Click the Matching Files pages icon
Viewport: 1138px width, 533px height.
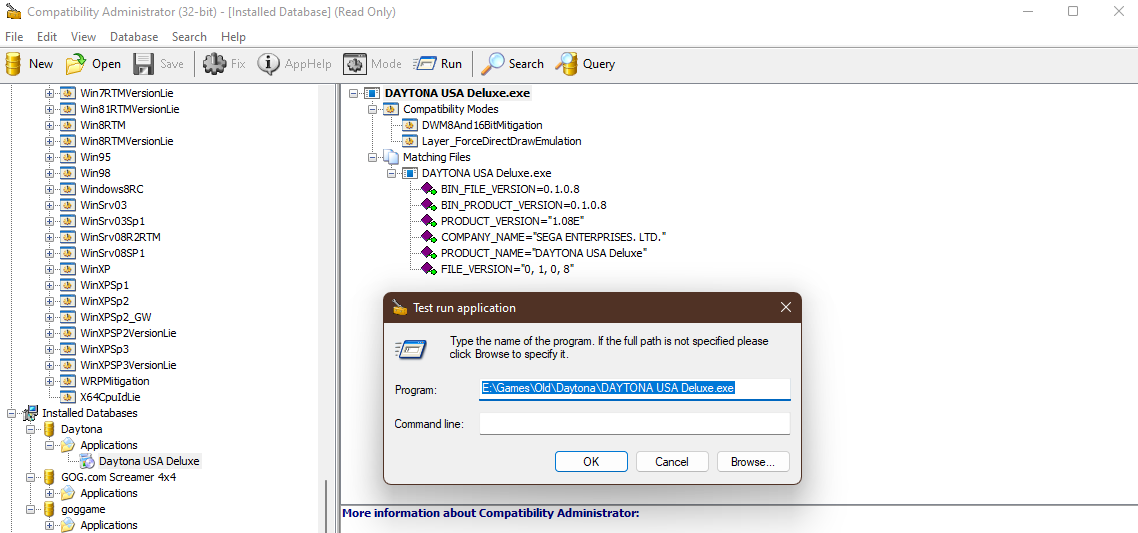click(x=391, y=157)
